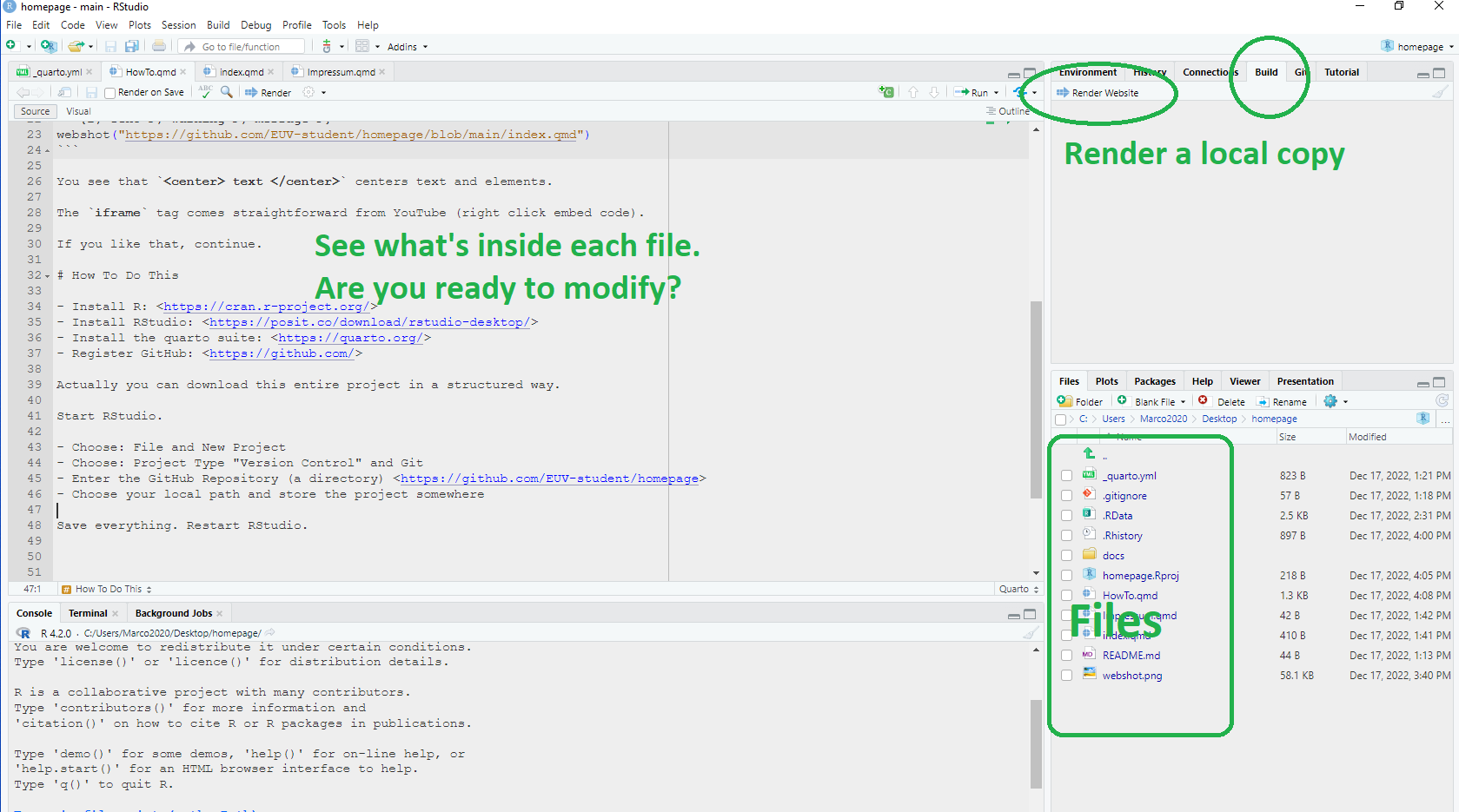This screenshot has width=1459, height=812.
Task: Open recent files dropdown arrow
Action: point(90,47)
